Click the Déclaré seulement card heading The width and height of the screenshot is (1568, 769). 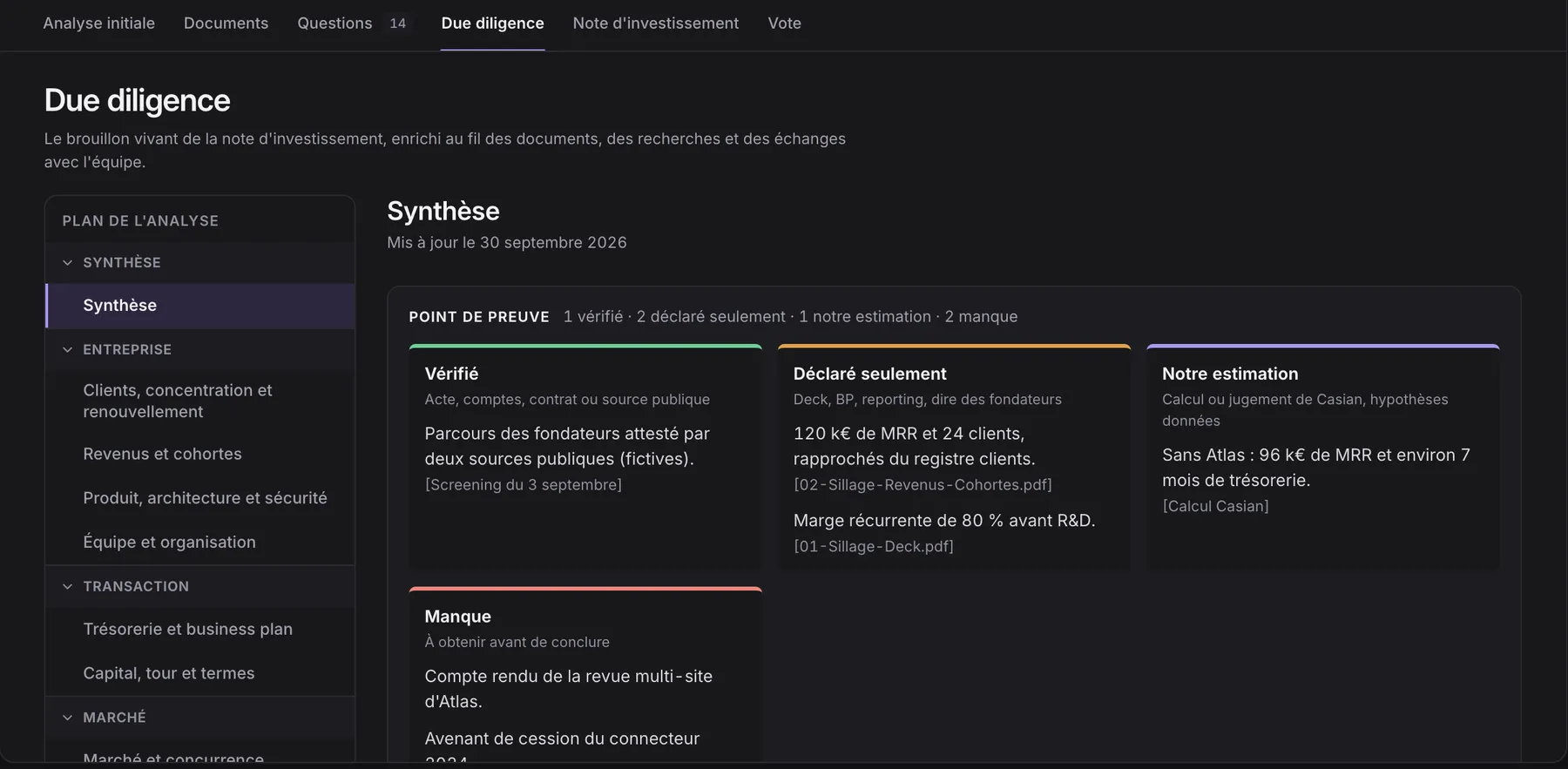pyautogui.click(x=869, y=374)
